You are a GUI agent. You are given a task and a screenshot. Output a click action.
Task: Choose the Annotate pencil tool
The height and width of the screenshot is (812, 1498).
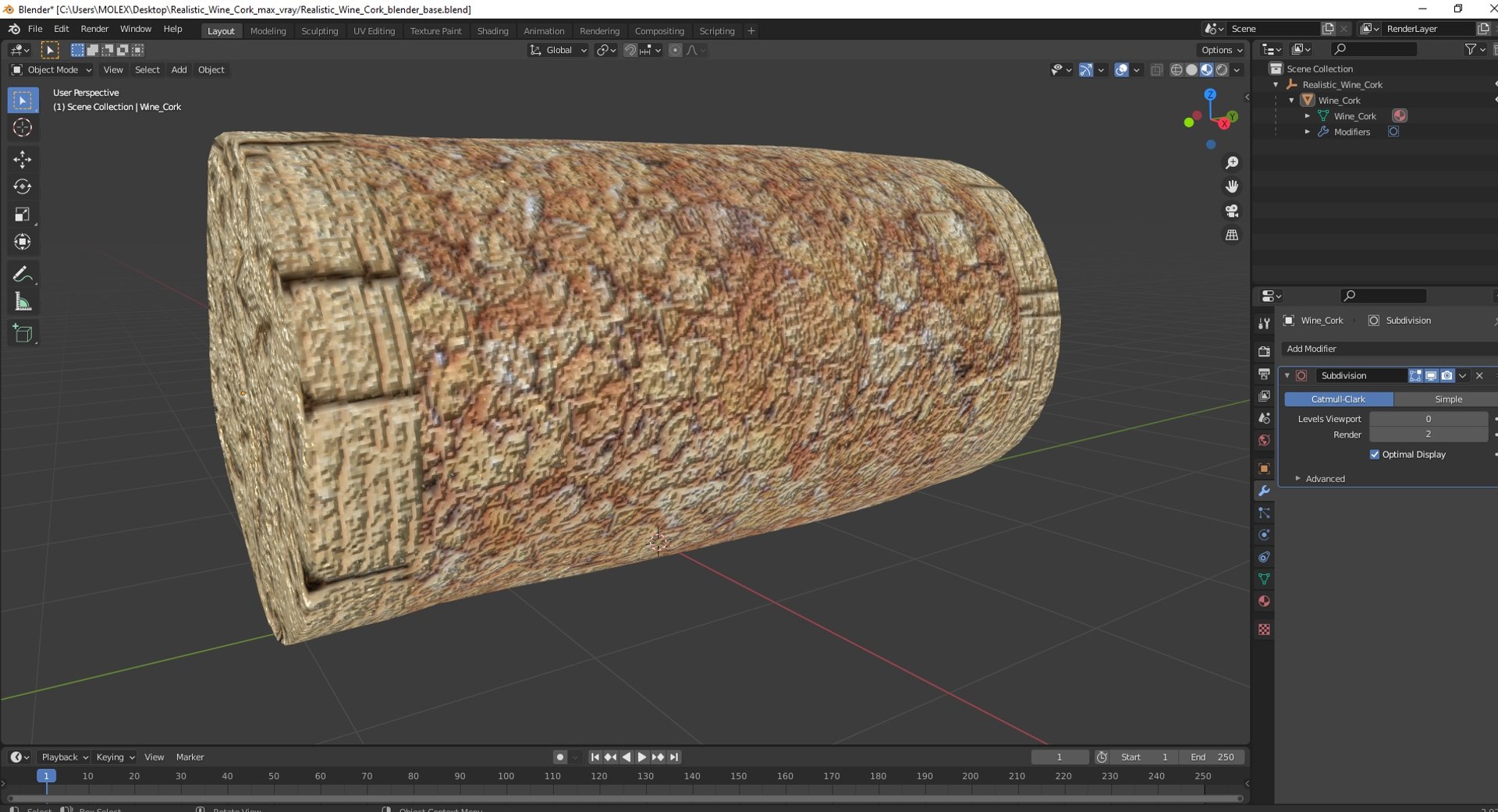[x=23, y=274]
